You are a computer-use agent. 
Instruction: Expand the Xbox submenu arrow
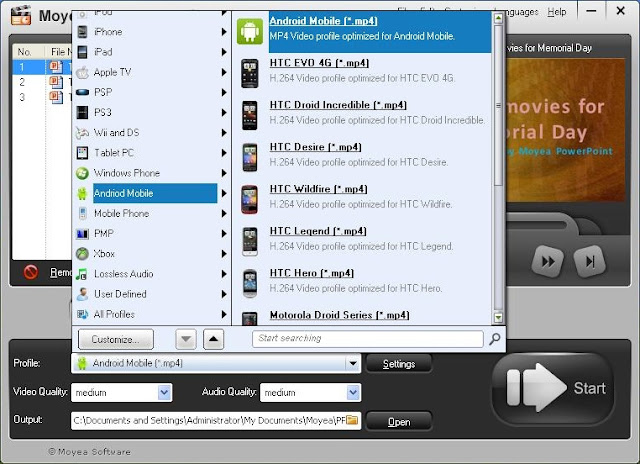pos(224,253)
